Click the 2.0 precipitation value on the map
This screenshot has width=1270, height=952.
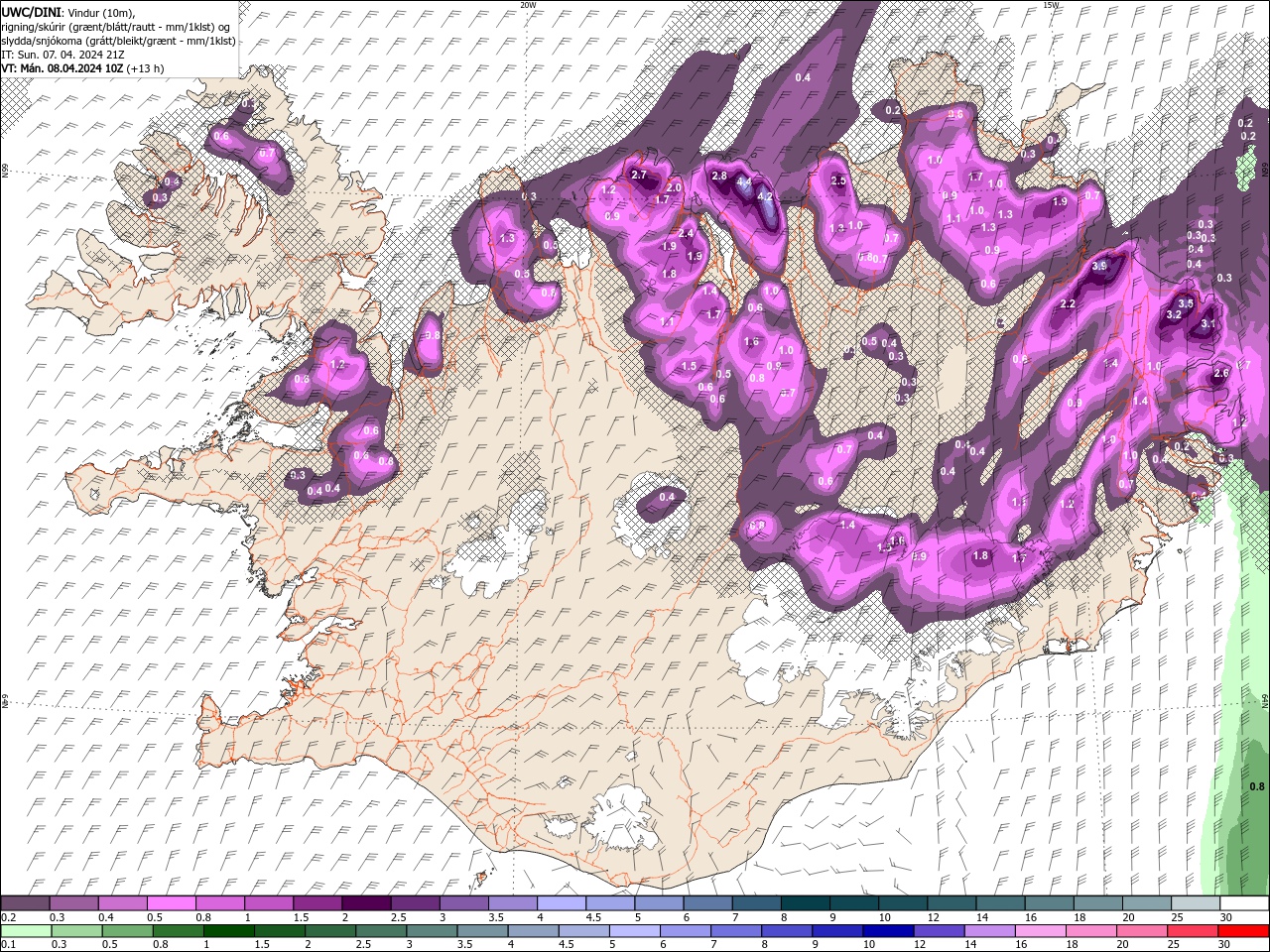click(674, 187)
